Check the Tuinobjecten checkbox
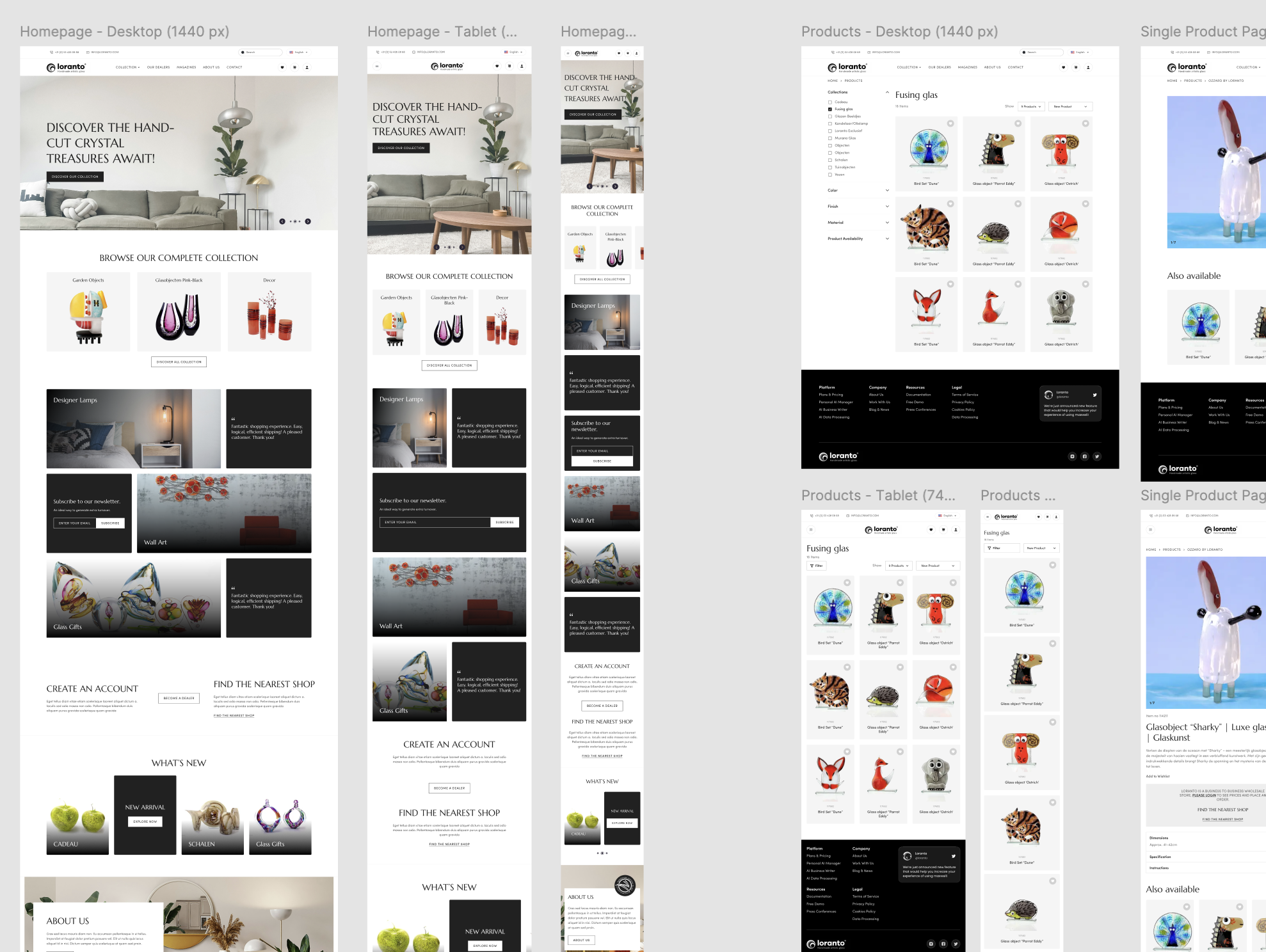This screenshot has width=1266, height=952. (x=830, y=167)
